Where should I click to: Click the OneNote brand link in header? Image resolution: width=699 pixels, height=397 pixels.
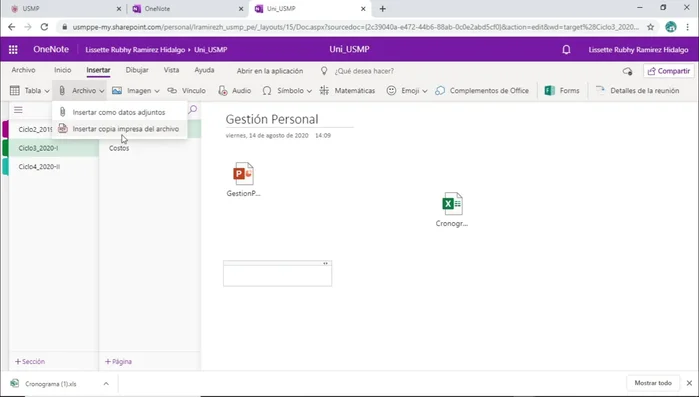[51, 49]
